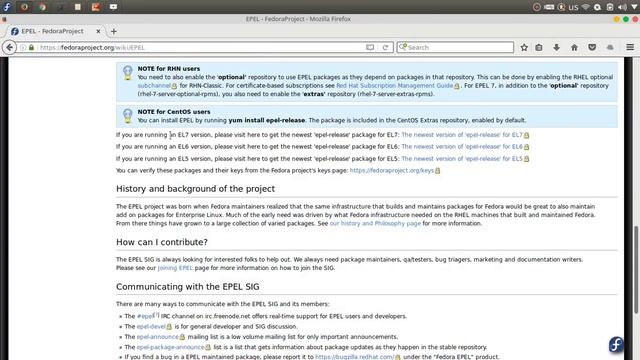Bookmark this page with the star icon
Viewport: 640px width, 360px height.
pyautogui.click(x=524, y=47)
